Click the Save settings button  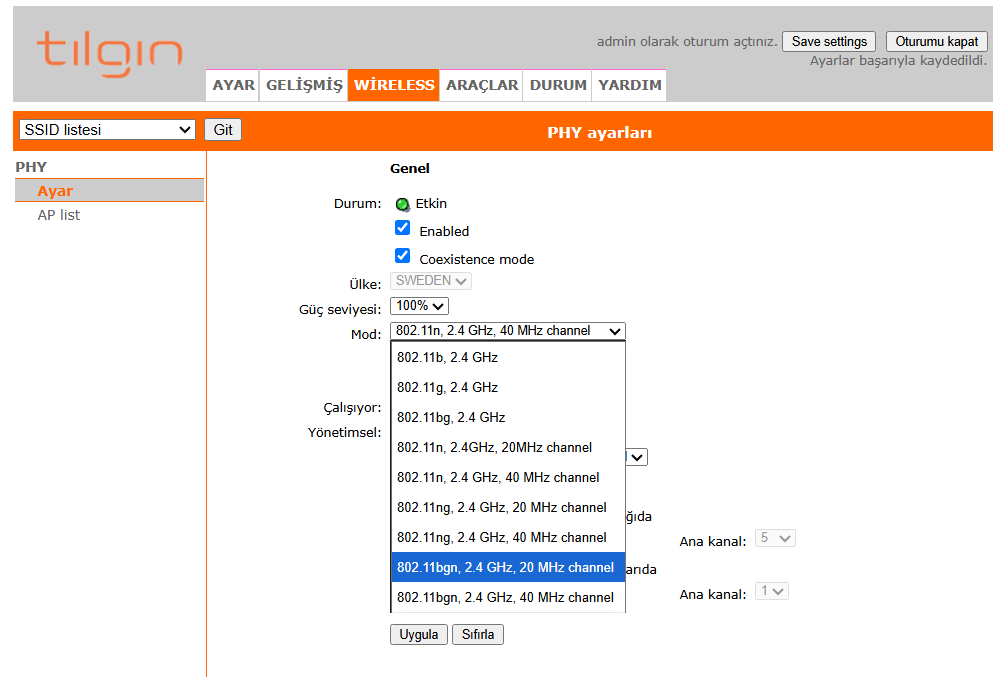click(x=829, y=42)
